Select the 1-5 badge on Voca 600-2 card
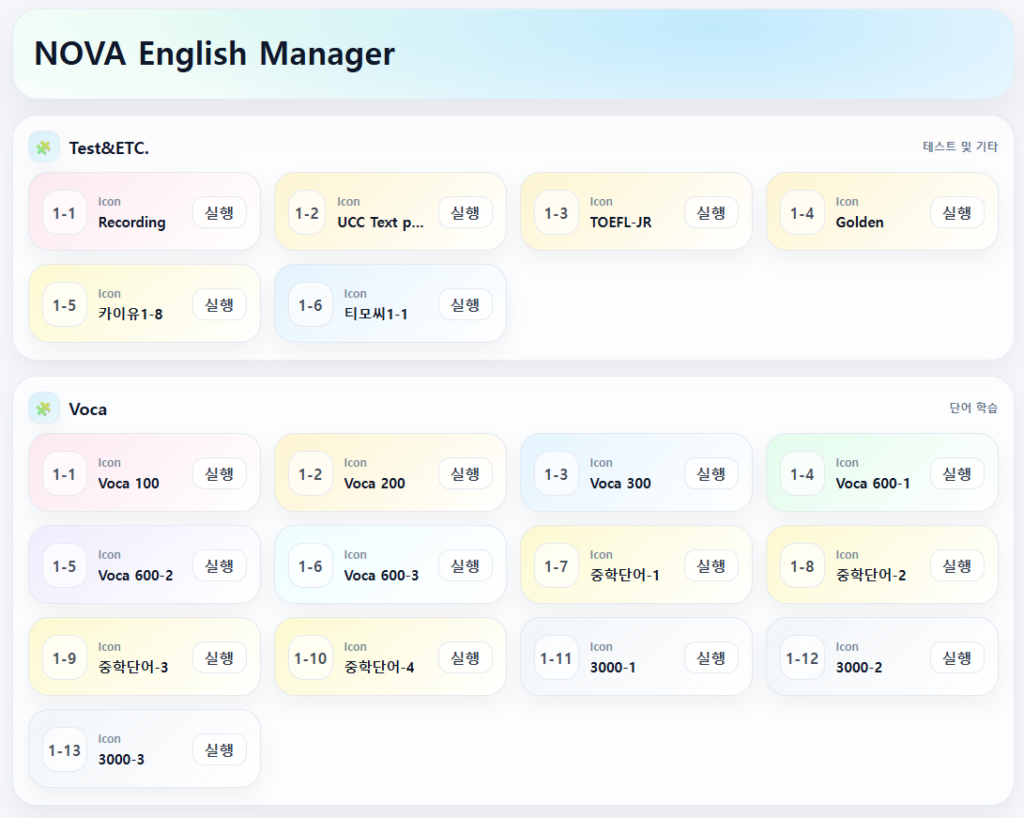Screen dimensions: 1024x818 pos(64,565)
